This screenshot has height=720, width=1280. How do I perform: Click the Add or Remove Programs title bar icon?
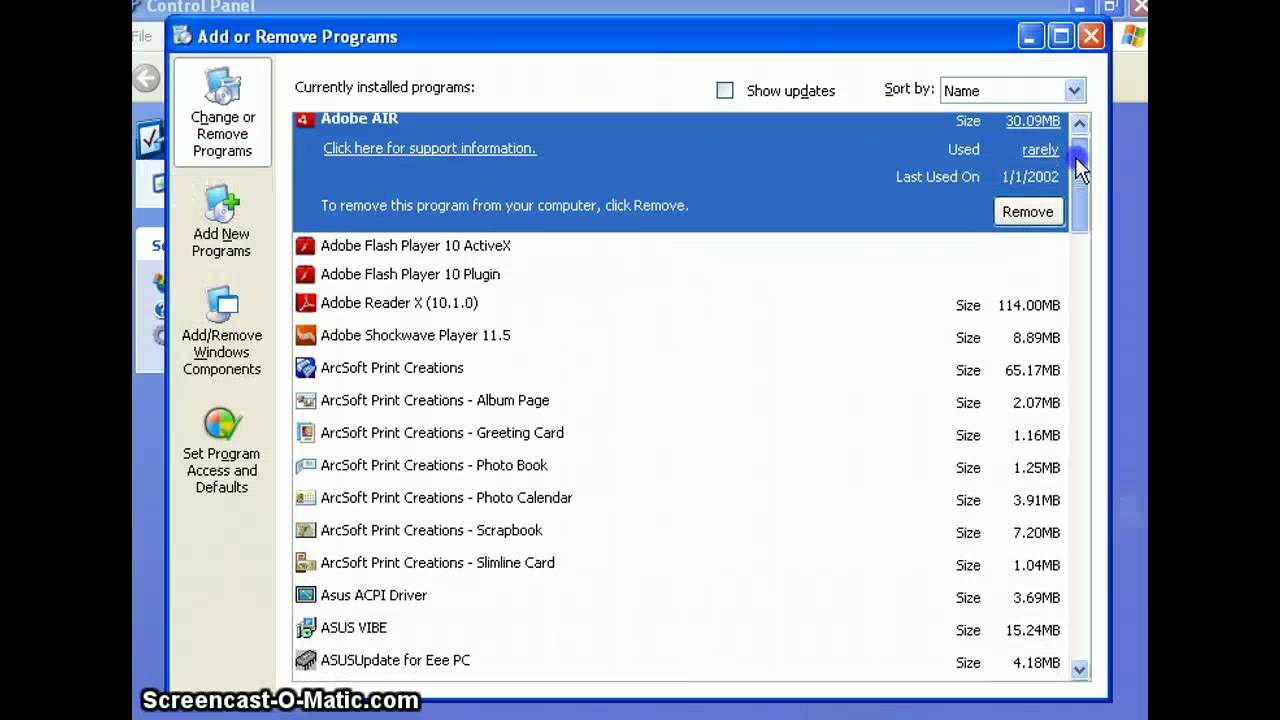(x=182, y=36)
